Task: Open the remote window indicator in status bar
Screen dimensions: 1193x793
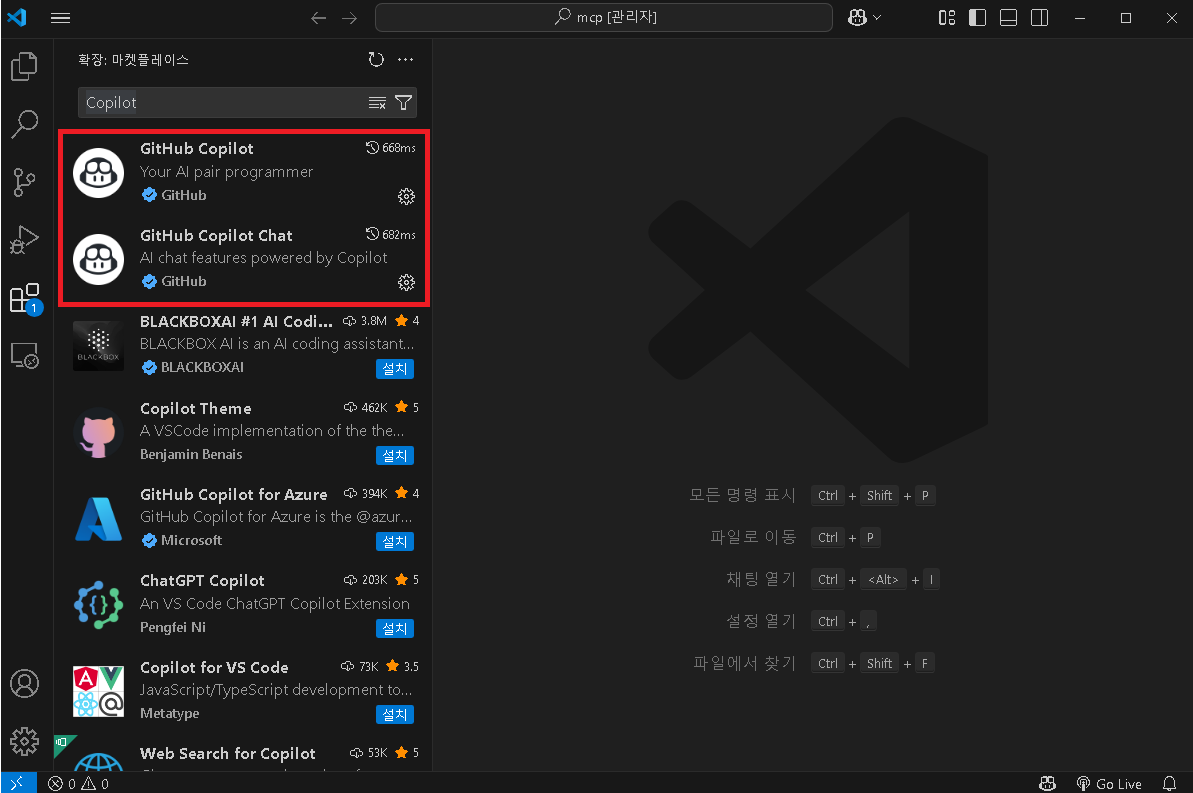Action: tap(18, 783)
